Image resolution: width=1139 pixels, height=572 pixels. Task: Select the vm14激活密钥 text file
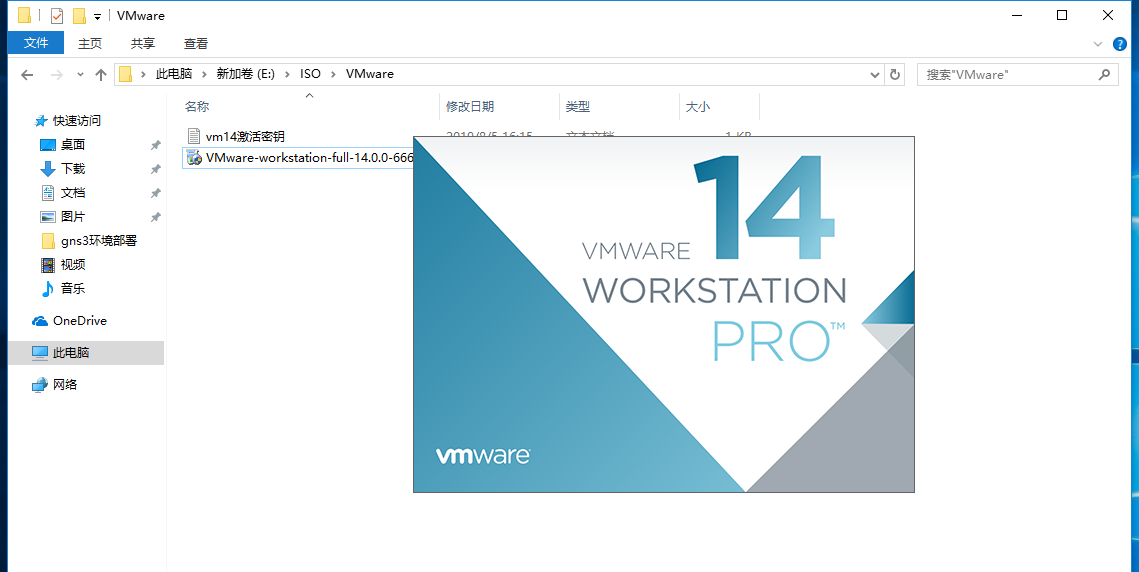coord(245,136)
